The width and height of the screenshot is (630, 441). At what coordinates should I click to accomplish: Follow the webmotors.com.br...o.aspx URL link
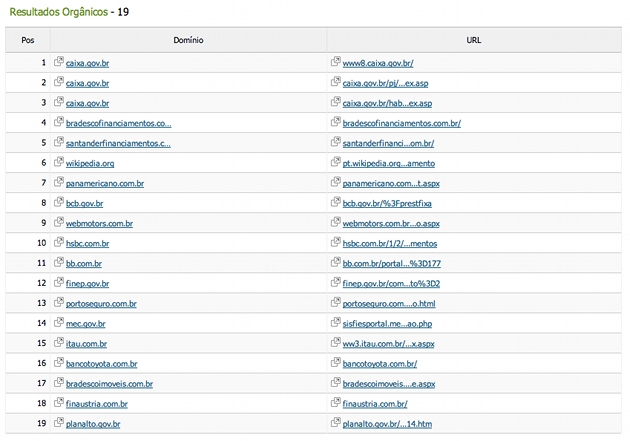(x=391, y=224)
